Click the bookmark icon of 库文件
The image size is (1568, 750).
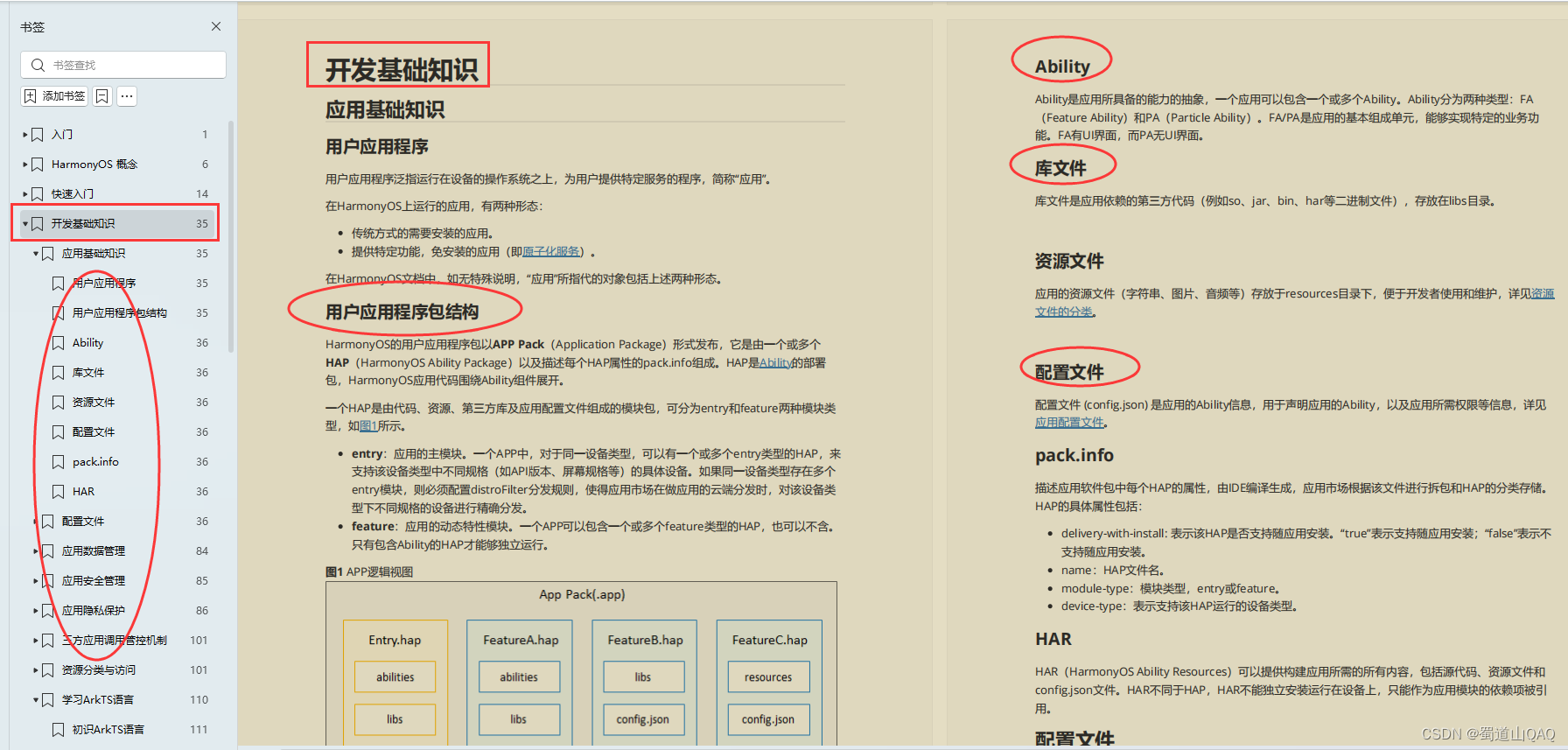click(x=59, y=373)
